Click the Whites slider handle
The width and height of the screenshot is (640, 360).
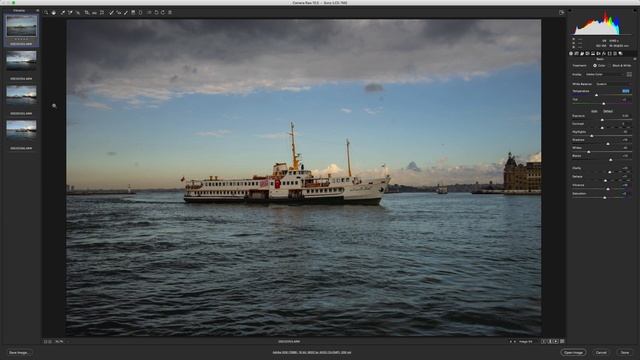pyautogui.click(x=589, y=152)
